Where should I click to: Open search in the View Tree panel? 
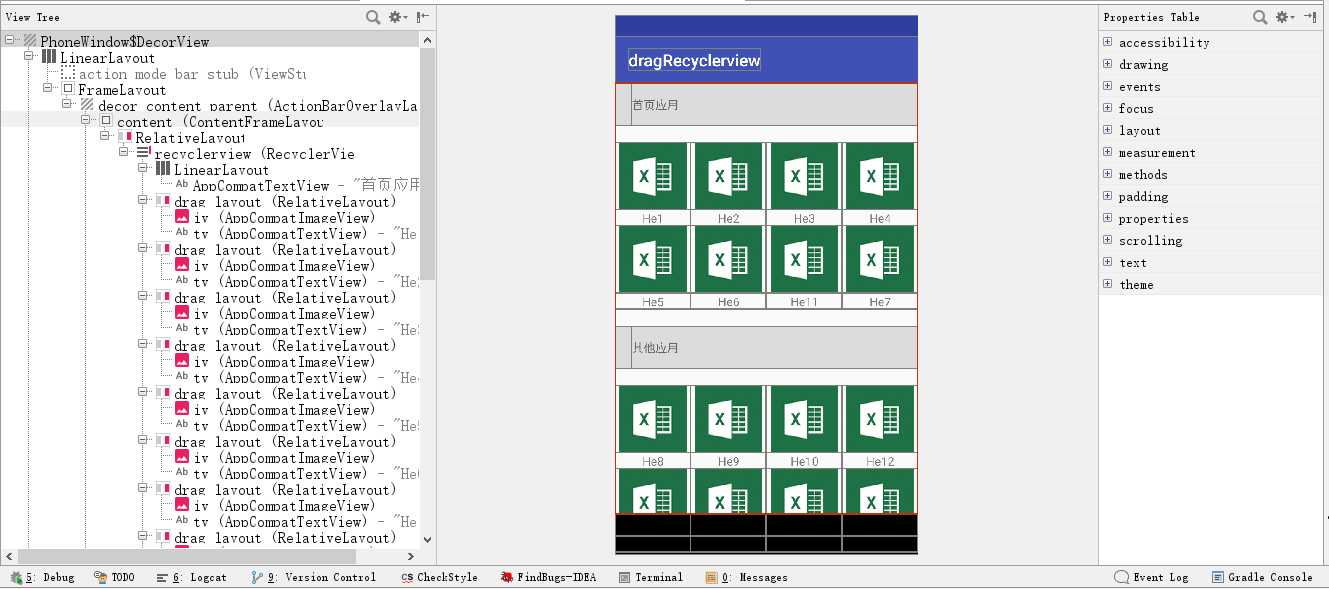373,17
